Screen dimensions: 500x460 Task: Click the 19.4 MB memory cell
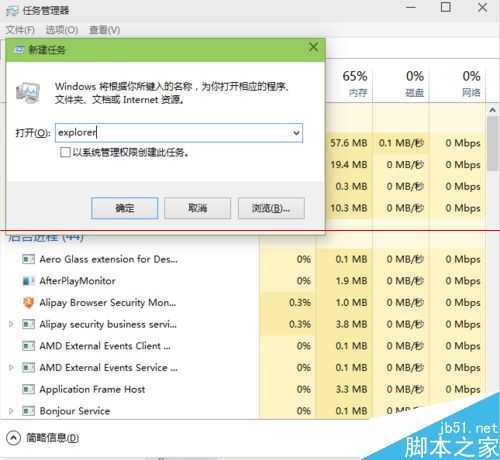point(348,165)
